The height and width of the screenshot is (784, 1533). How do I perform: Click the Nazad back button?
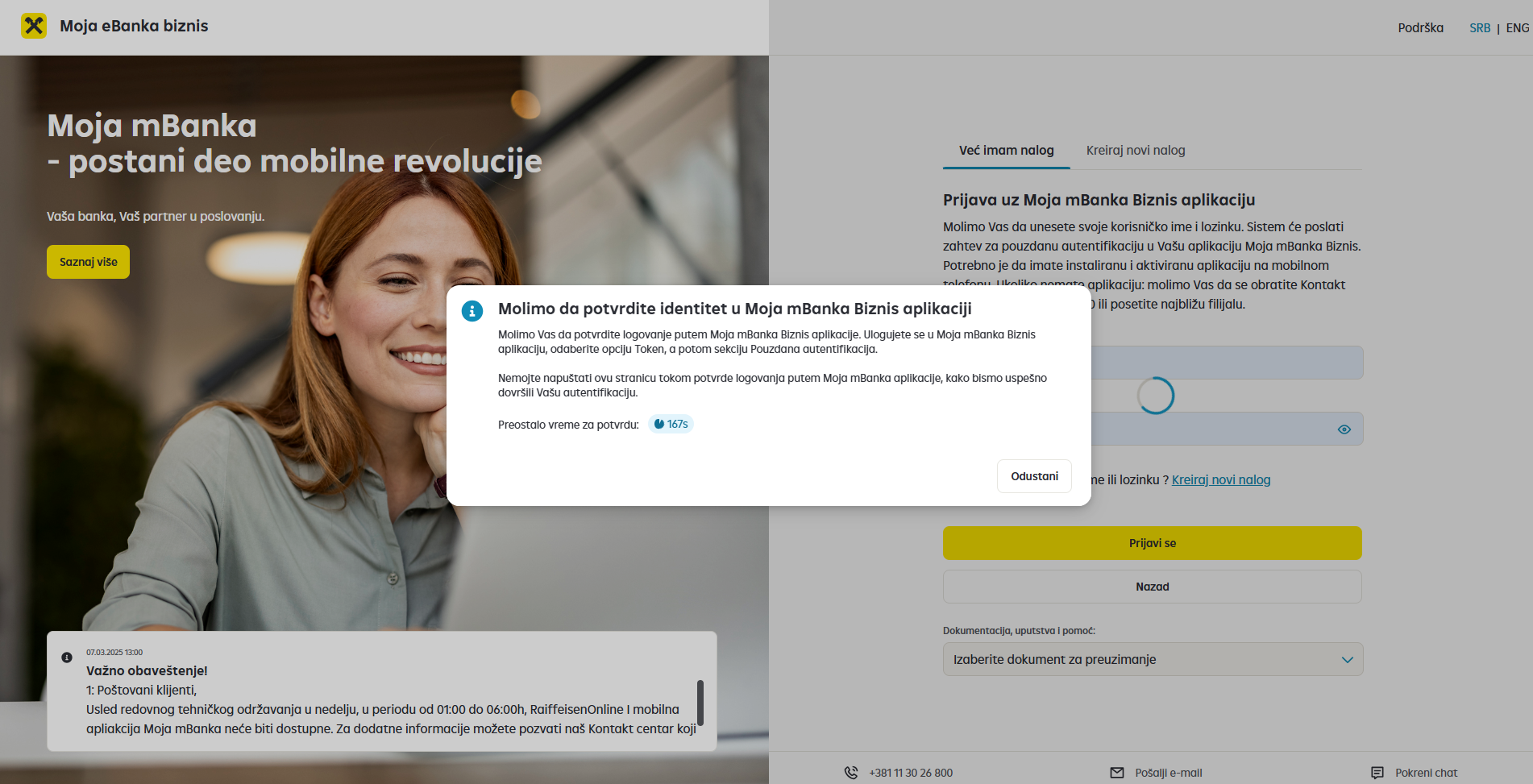(x=1153, y=587)
